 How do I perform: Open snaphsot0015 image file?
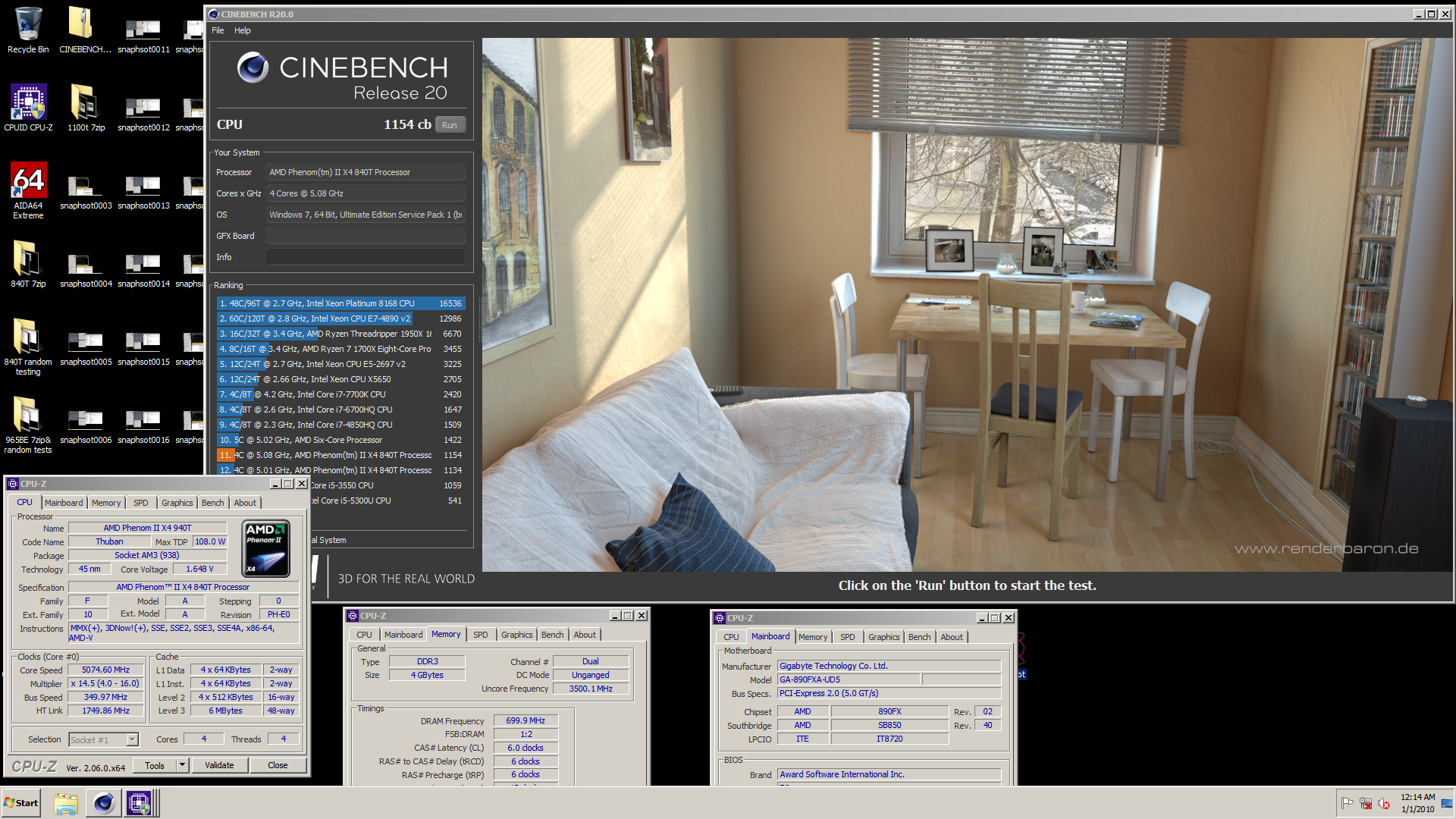[x=143, y=347]
